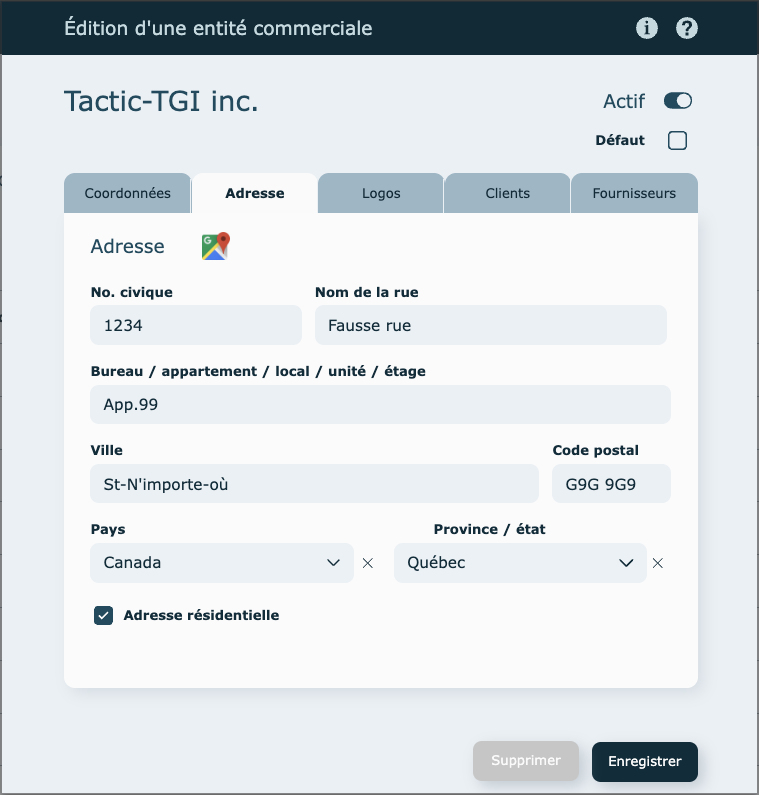759x795 pixels.
Task: Edit the Code postal field
Action: point(610,484)
